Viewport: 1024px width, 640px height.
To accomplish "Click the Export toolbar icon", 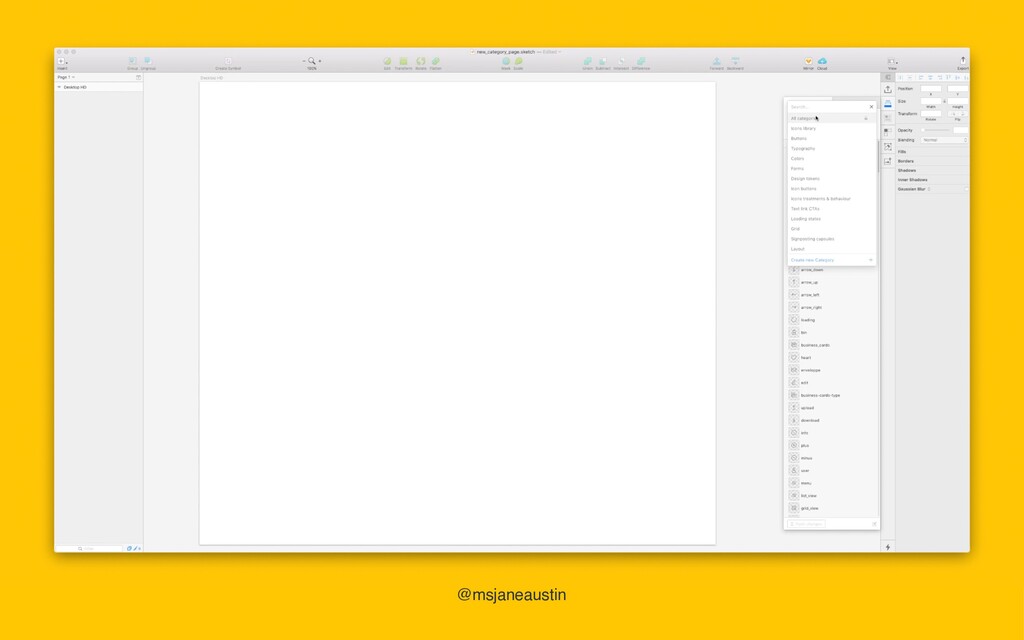I will point(963,60).
